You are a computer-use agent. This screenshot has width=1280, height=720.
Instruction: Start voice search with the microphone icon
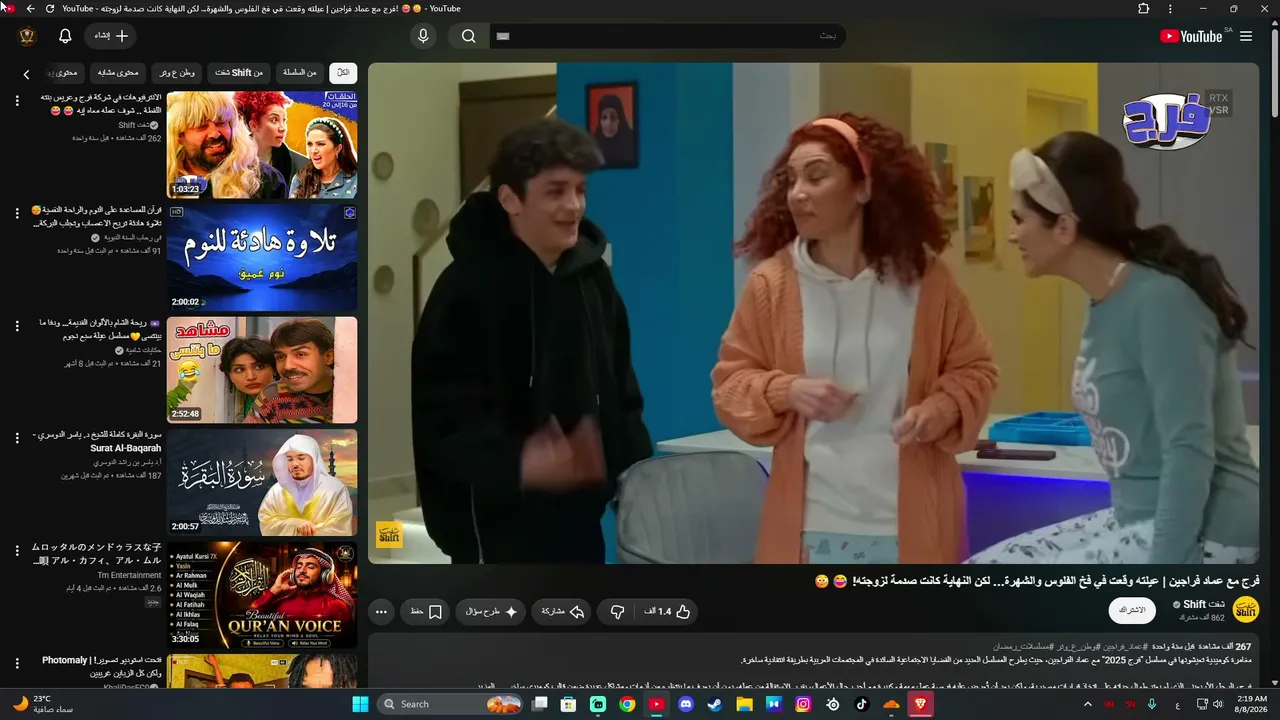click(x=423, y=36)
